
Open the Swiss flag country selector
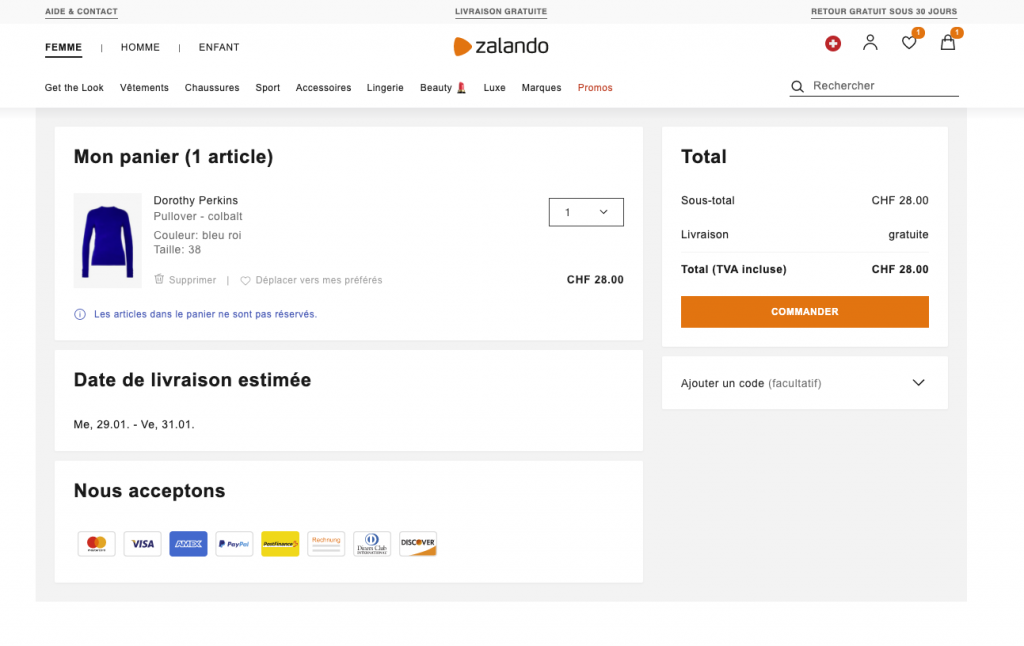click(833, 44)
